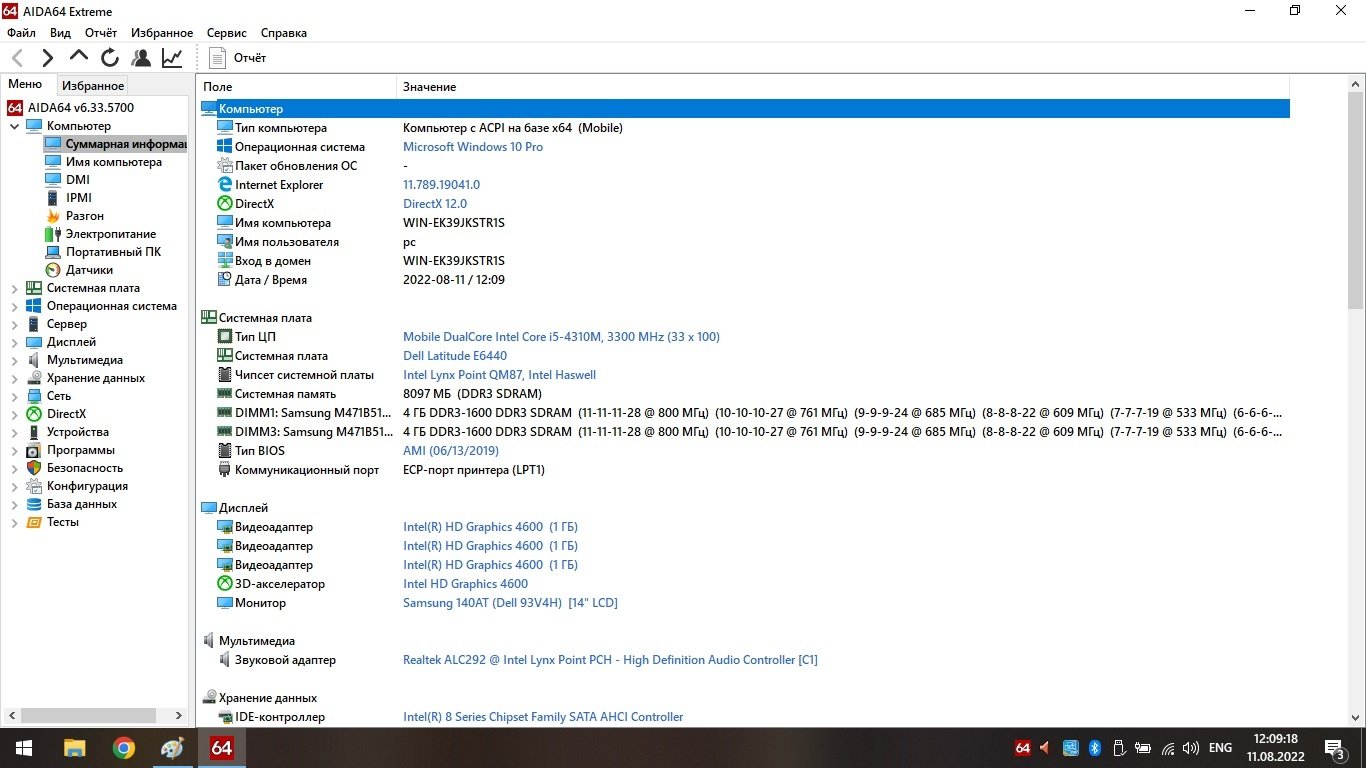Switch to the Избранное sidebar tab
Image resolution: width=1366 pixels, height=768 pixels.
(x=93, y=86)
